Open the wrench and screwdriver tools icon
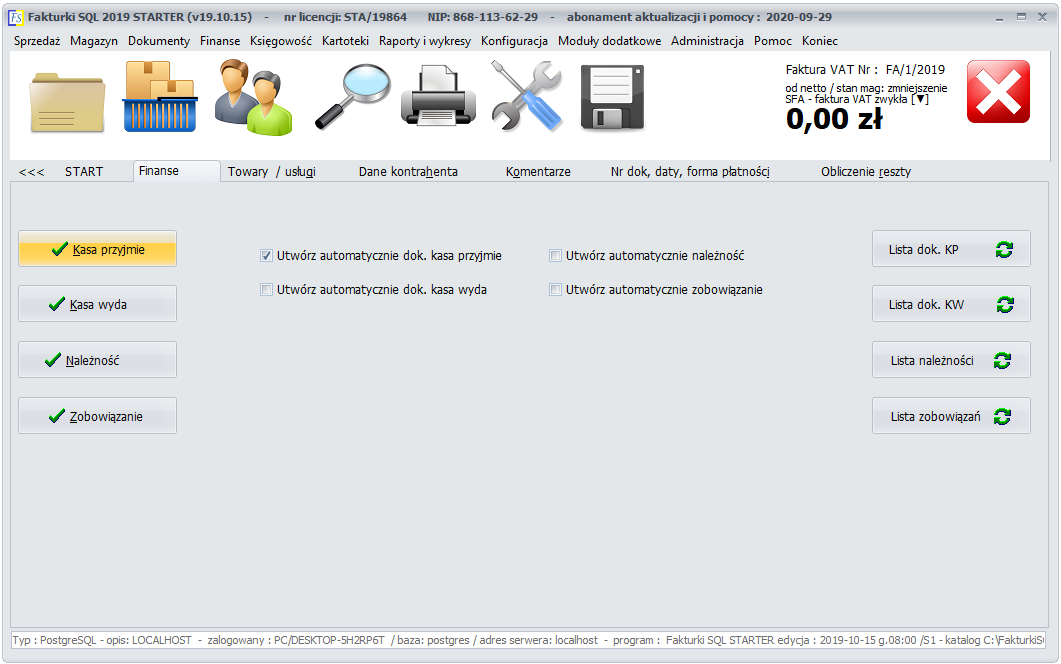 coord(526,95)
